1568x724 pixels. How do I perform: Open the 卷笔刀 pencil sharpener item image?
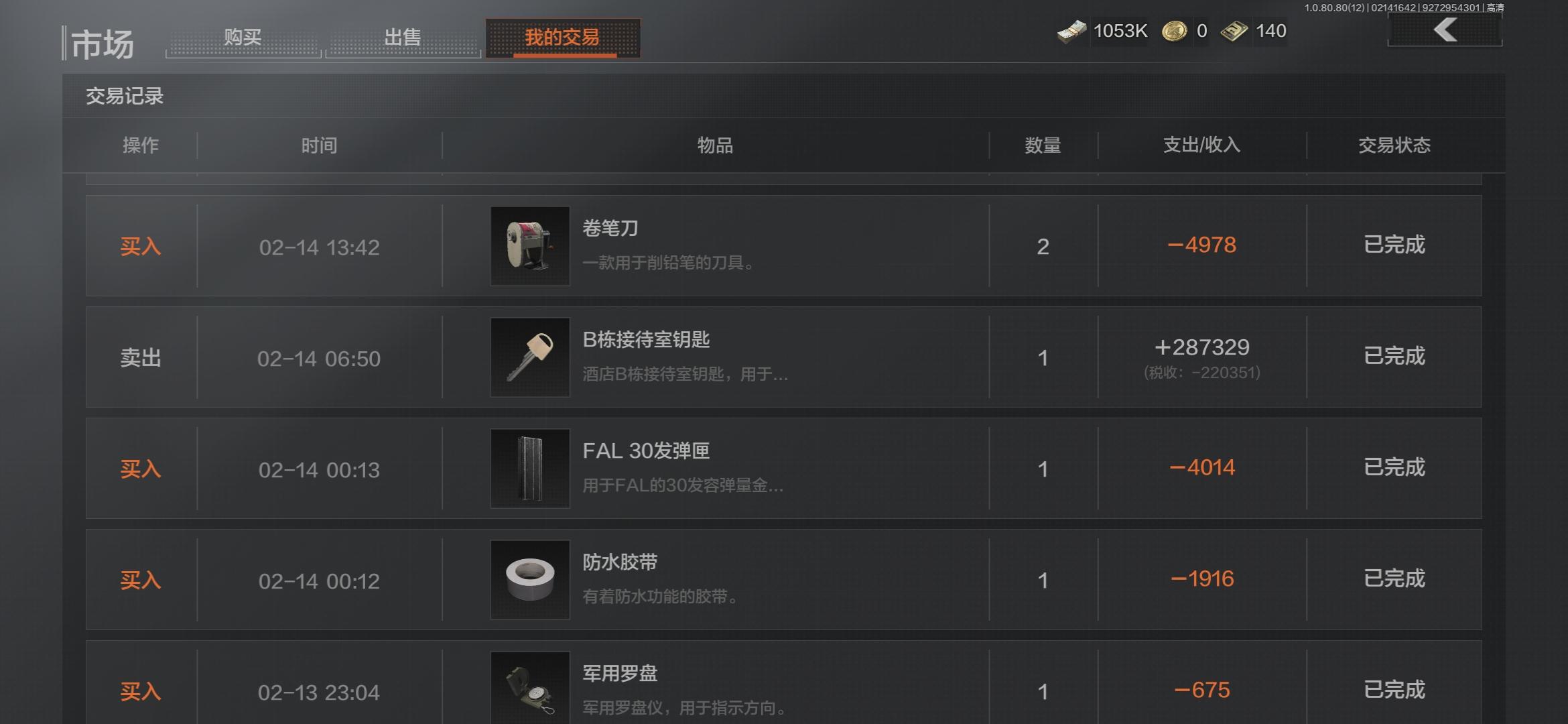coord(530,246)
